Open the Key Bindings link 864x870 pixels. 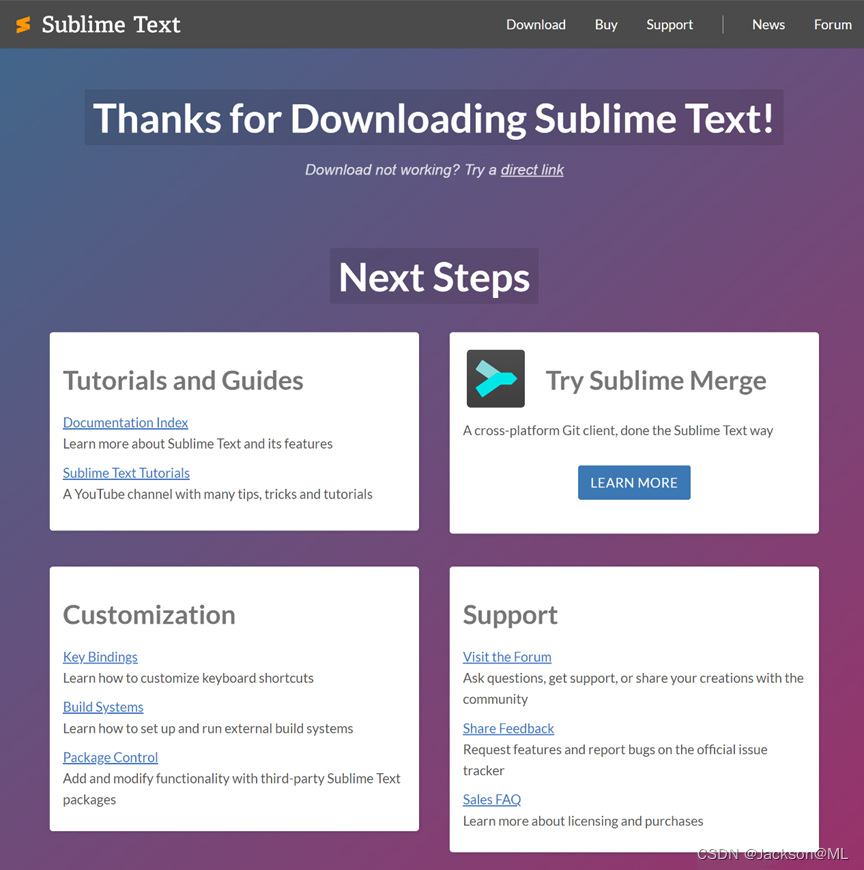click(x=100, y=657)
